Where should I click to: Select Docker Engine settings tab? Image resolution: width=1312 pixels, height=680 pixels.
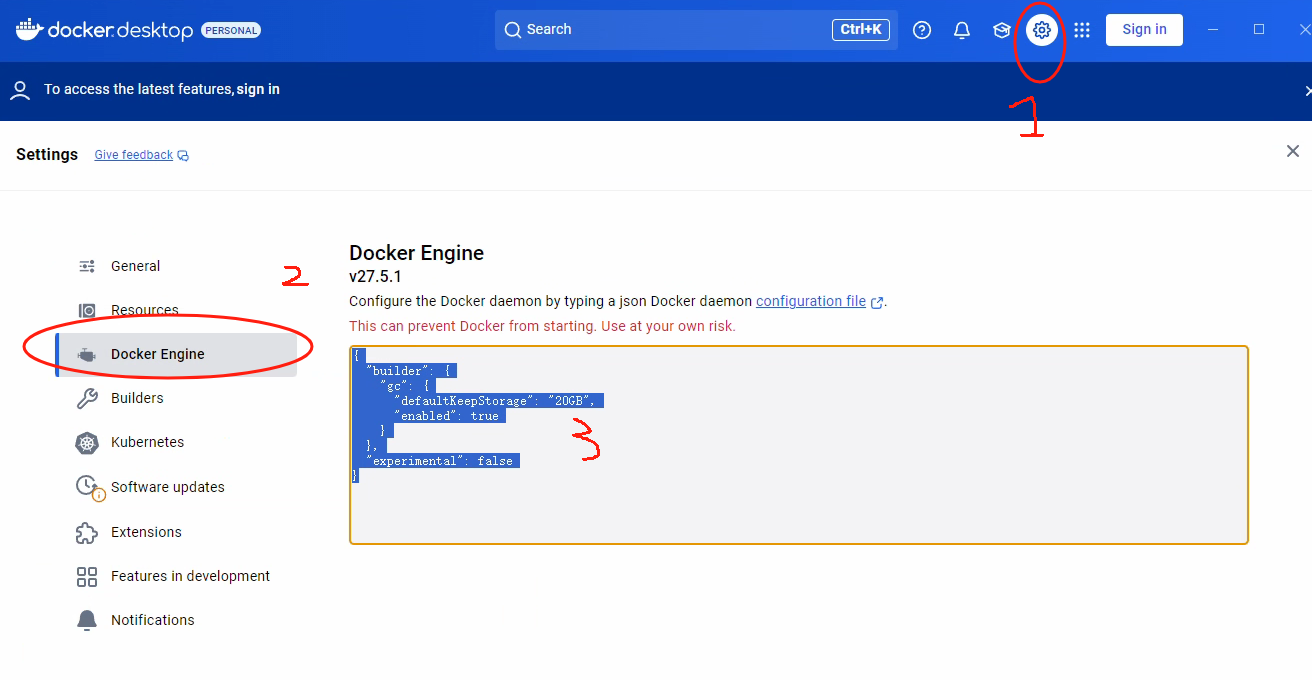point(176,354)
